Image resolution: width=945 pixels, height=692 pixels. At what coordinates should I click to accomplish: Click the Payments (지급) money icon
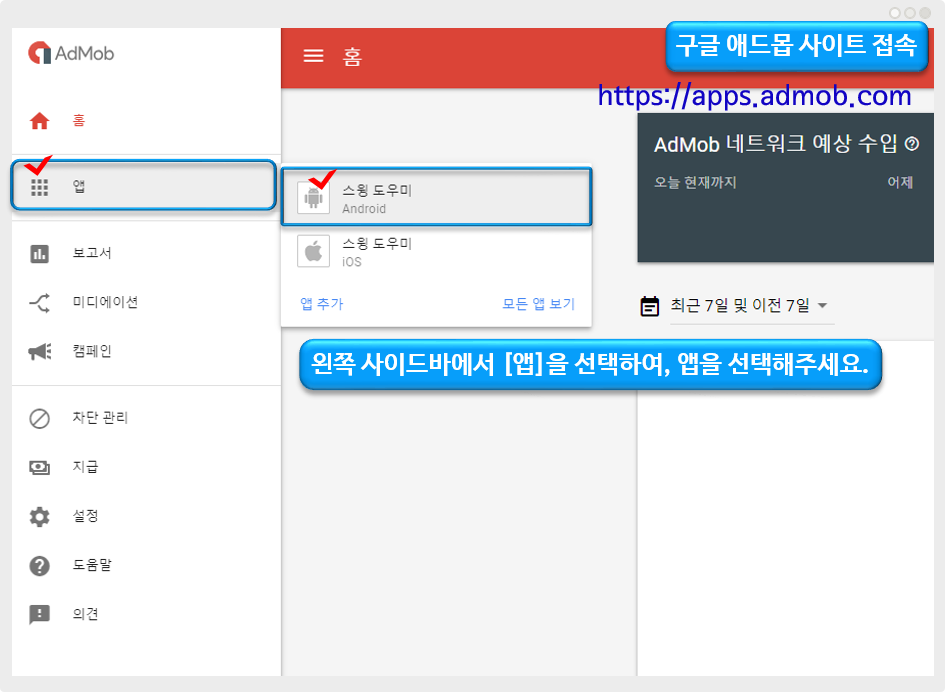(x=39, y=467)
